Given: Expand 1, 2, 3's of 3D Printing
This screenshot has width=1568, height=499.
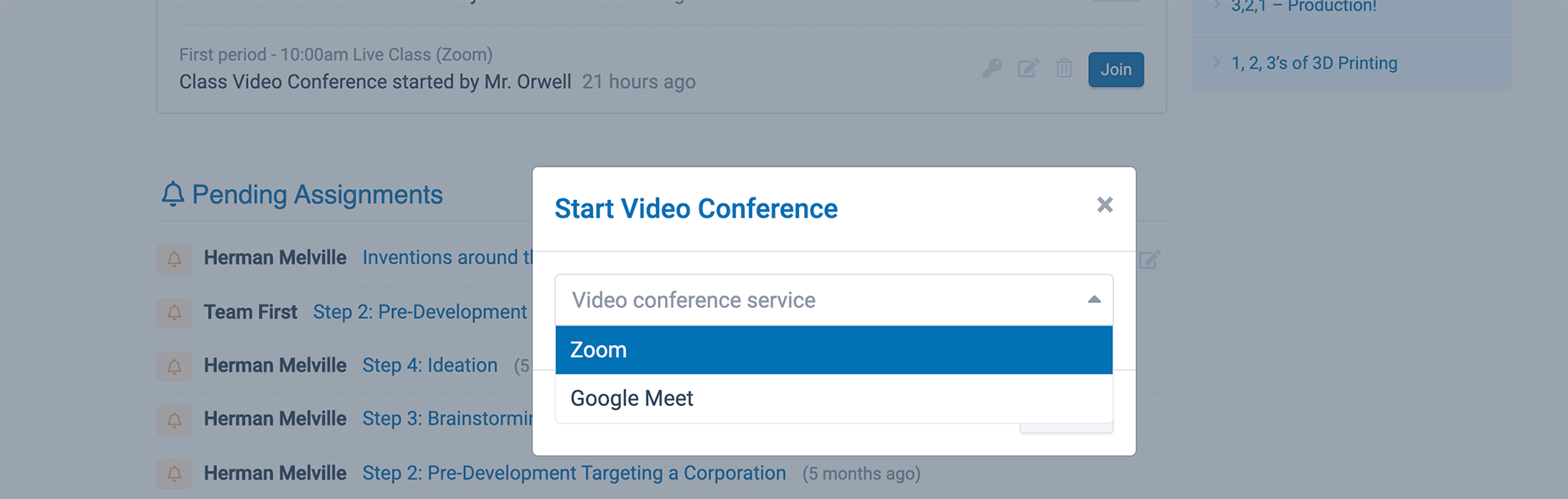Looking at the screenshot, I should point(1313,63).
